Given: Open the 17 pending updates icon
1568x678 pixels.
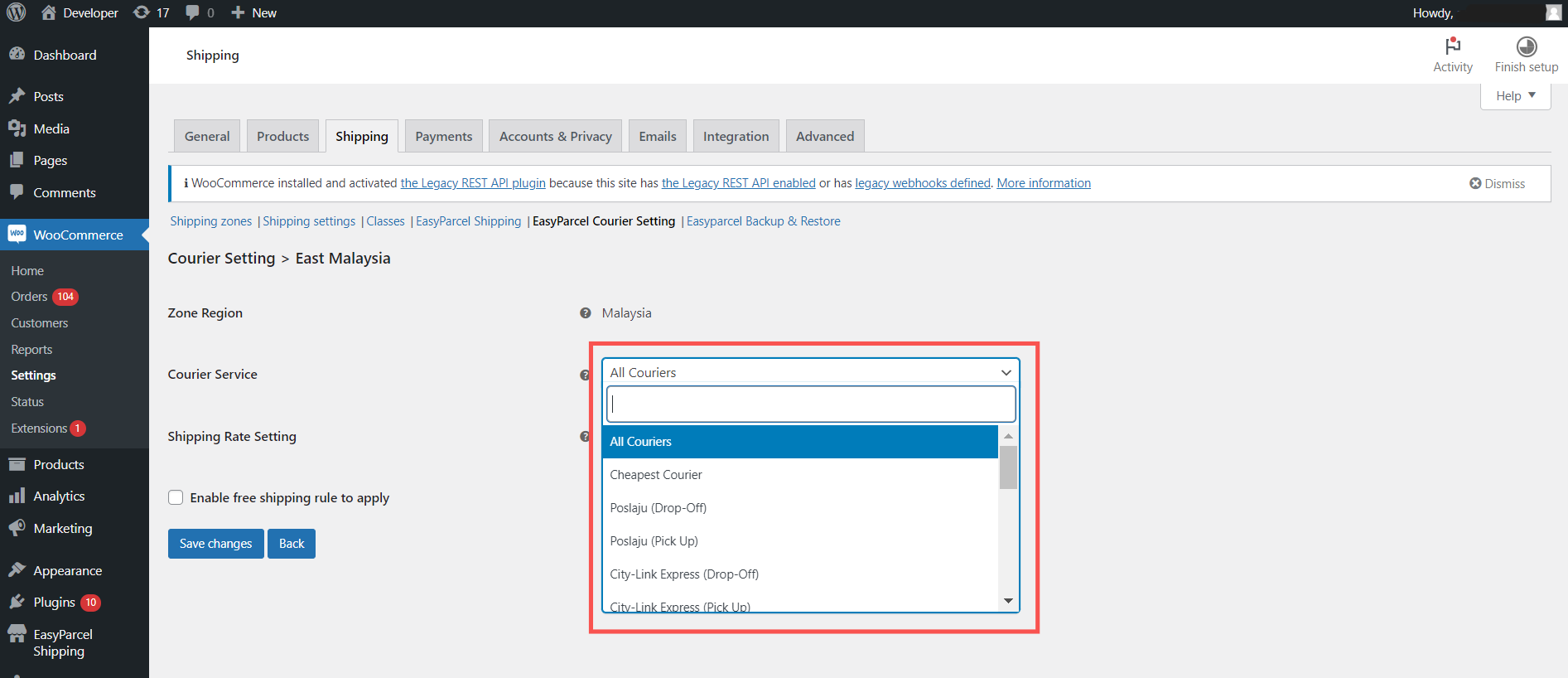Looking at the screenshot, I should coord(142,12).
